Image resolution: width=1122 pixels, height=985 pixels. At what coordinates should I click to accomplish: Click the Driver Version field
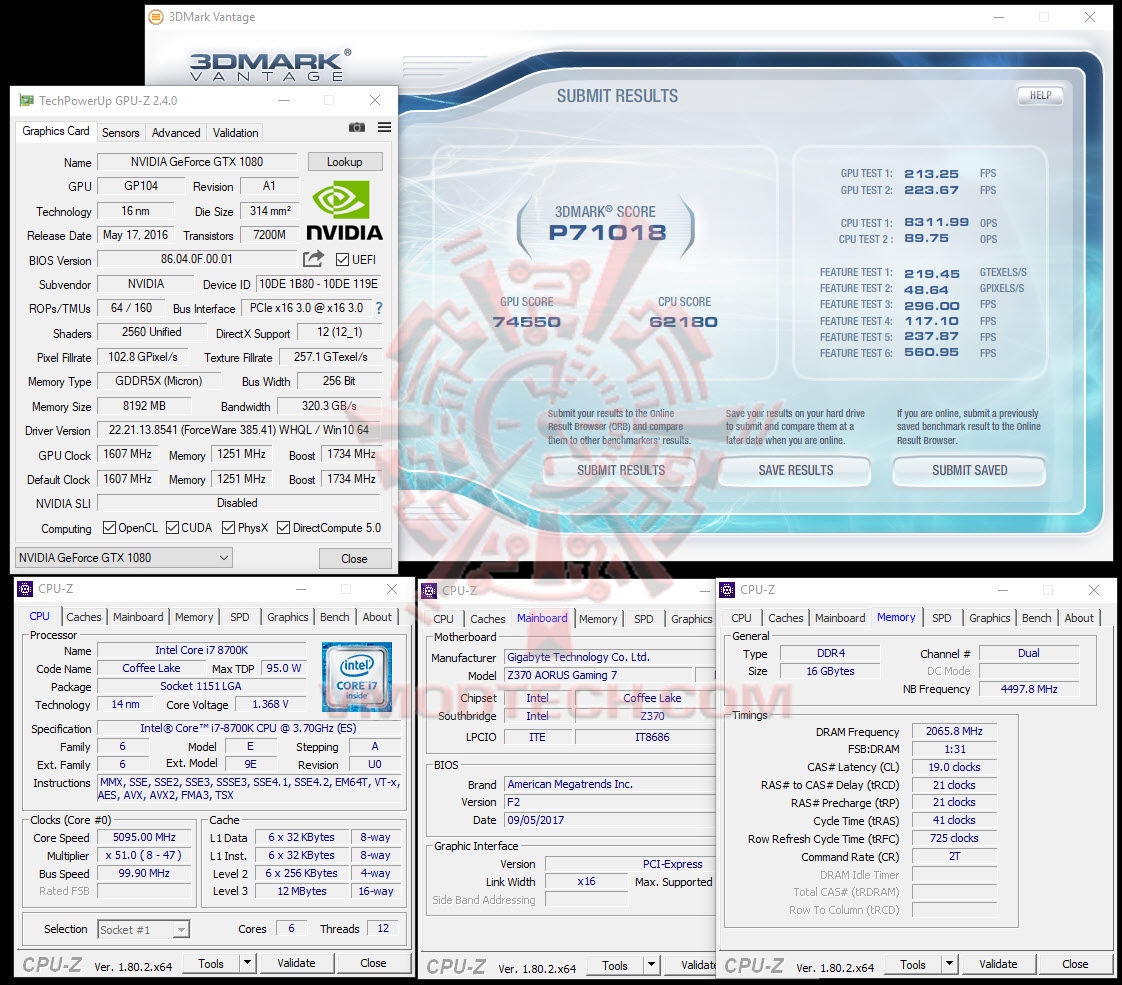click(239, 430)
